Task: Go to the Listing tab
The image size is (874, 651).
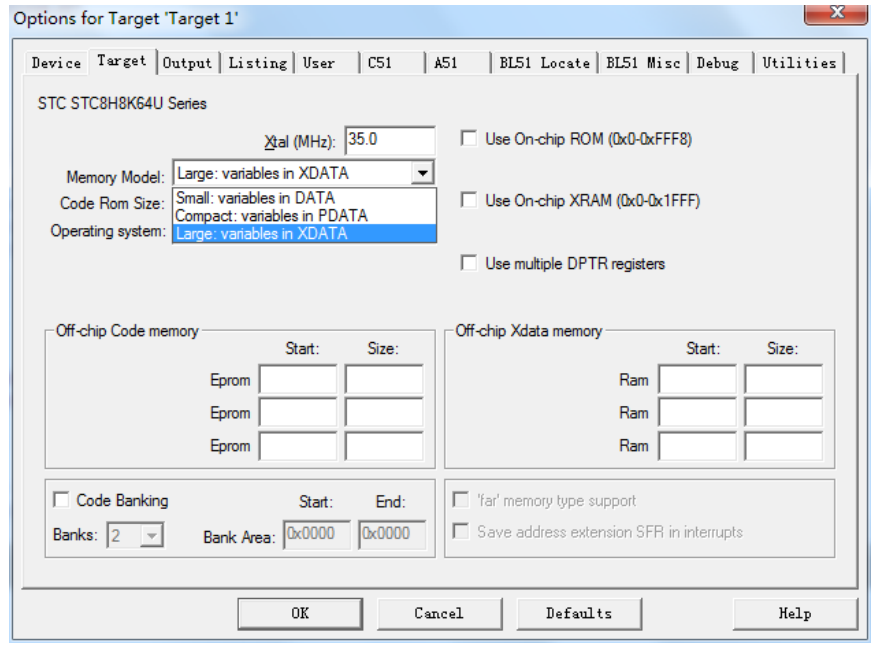Action: [258, 63]
